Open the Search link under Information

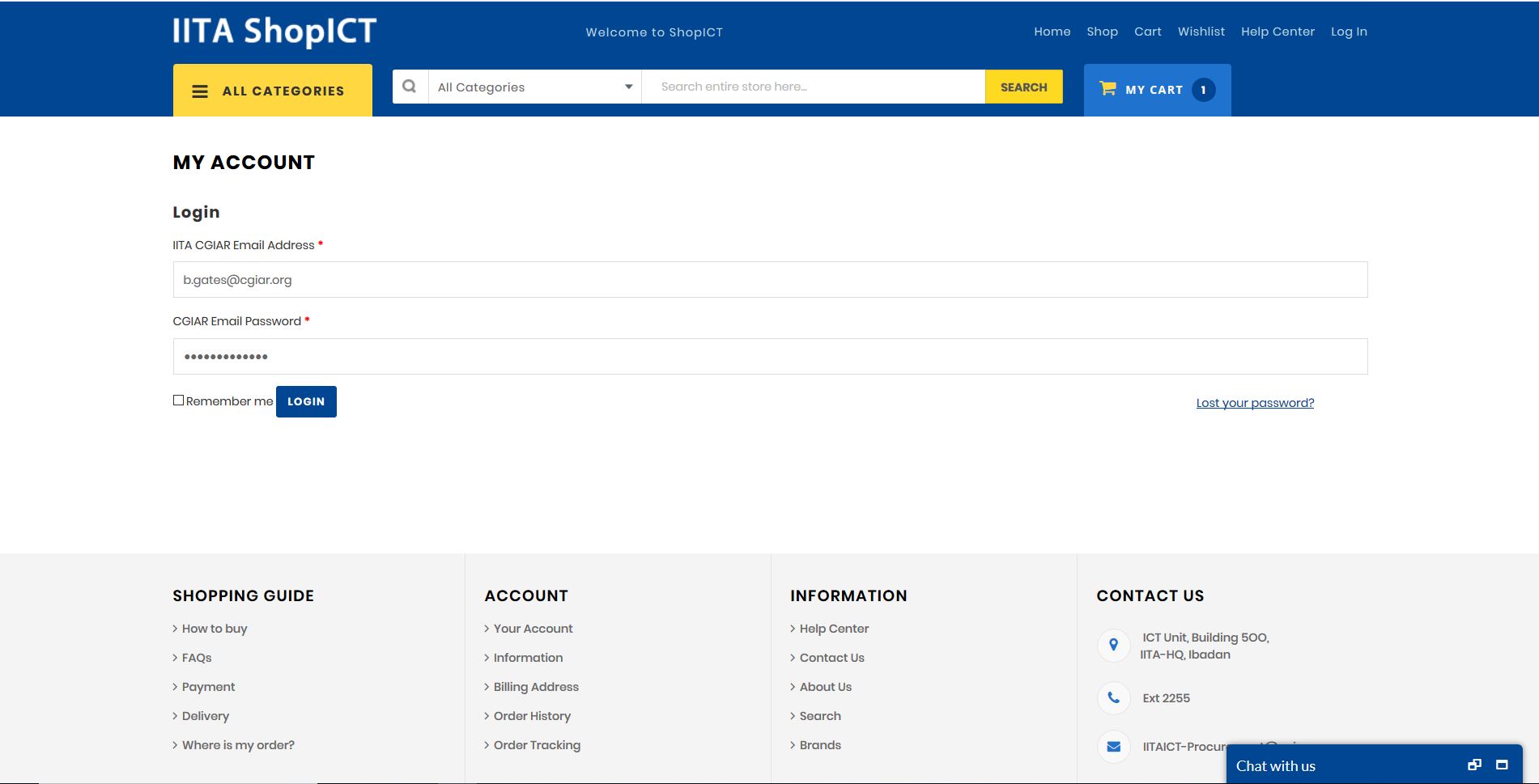[820, 716]
